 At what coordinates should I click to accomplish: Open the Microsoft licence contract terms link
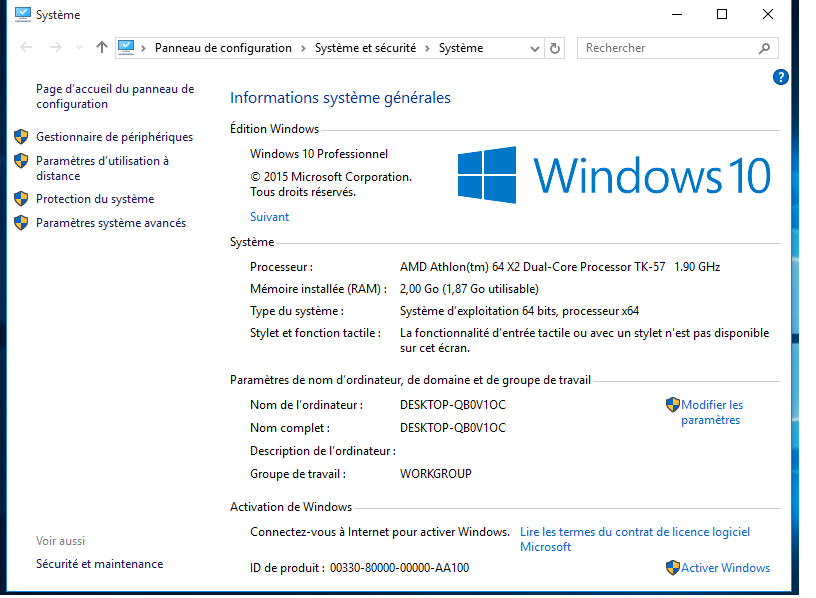coord(635,539)
